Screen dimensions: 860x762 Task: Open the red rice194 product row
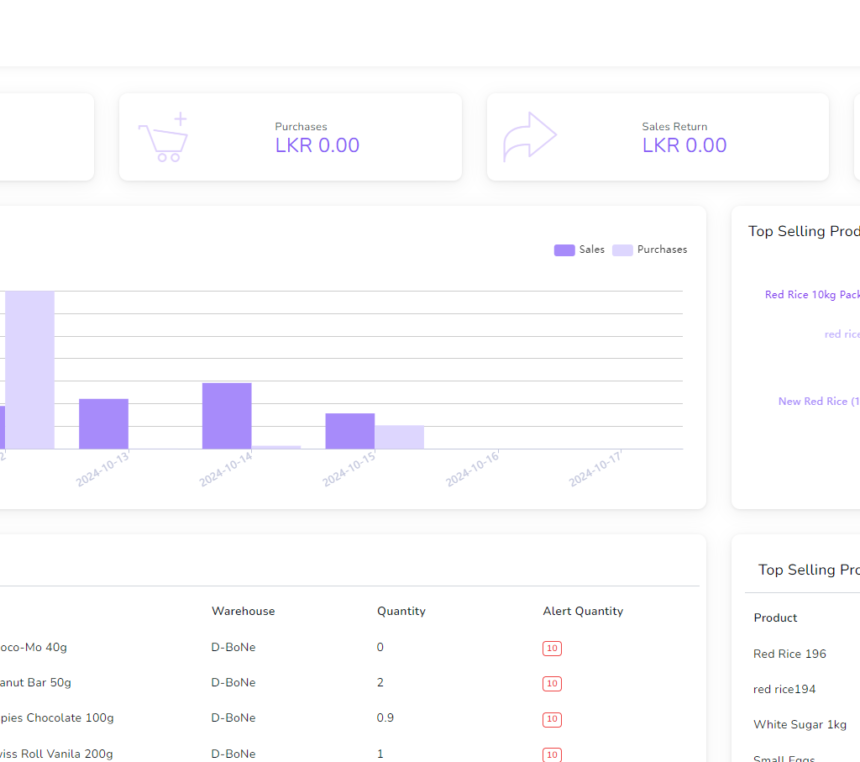[x=784, y=689]
